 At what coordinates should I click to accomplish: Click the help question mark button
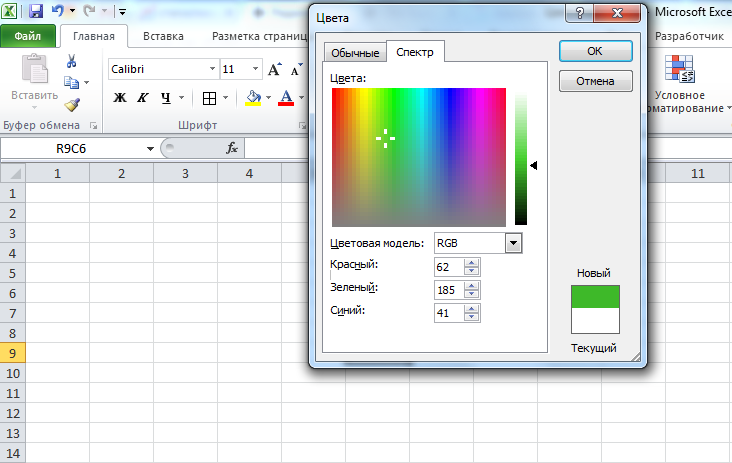(580, 13)
